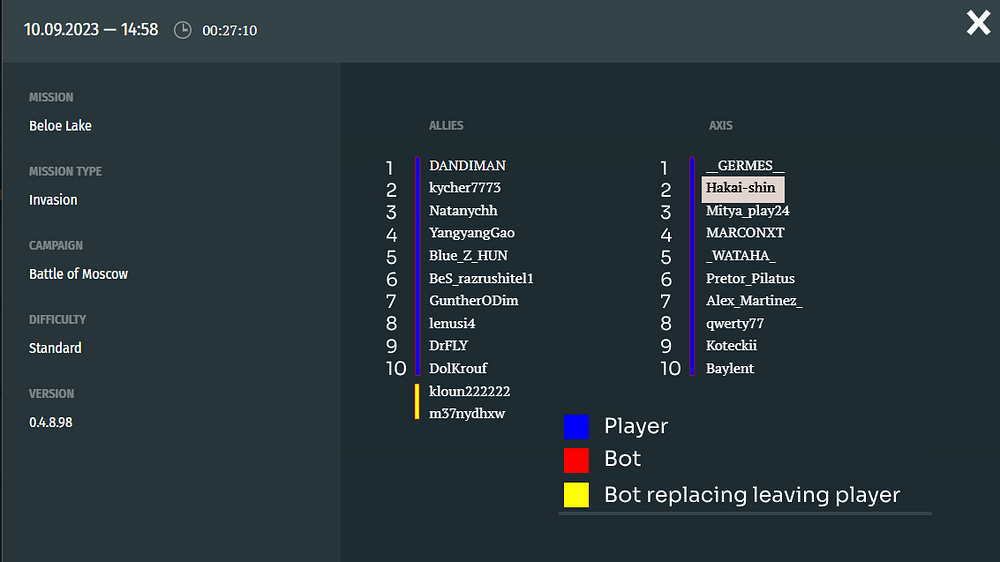Click player name Mitya_play24
Viewport: 1000px width, 562px height.
point(748,211)
